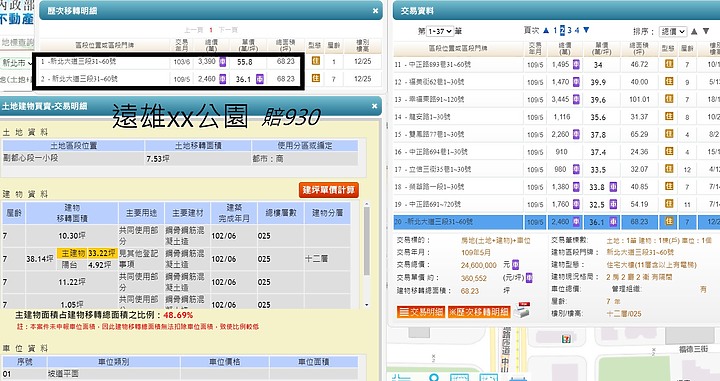Select highlighted row 20 新北大道三段31~60號
The image size is (720, 381).
557,221
